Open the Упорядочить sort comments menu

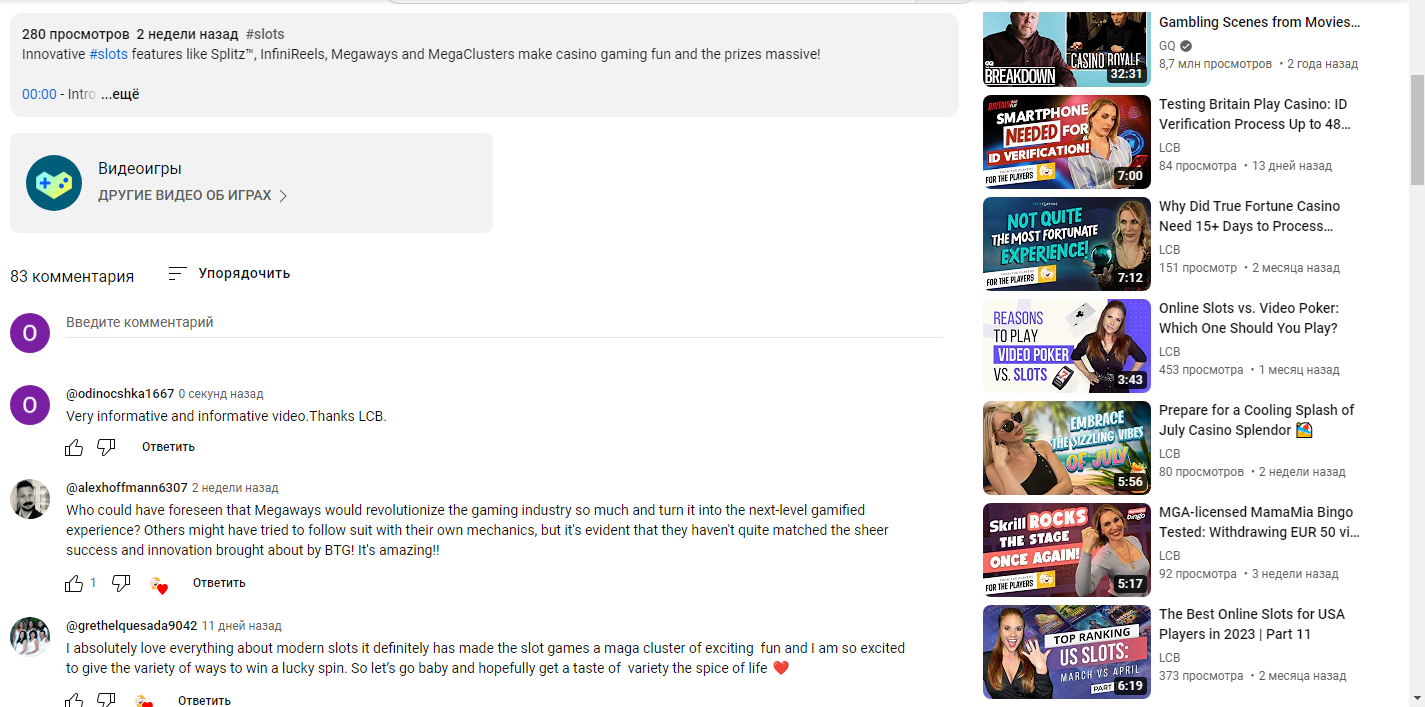pyautogui.click(x=229, y=273)
